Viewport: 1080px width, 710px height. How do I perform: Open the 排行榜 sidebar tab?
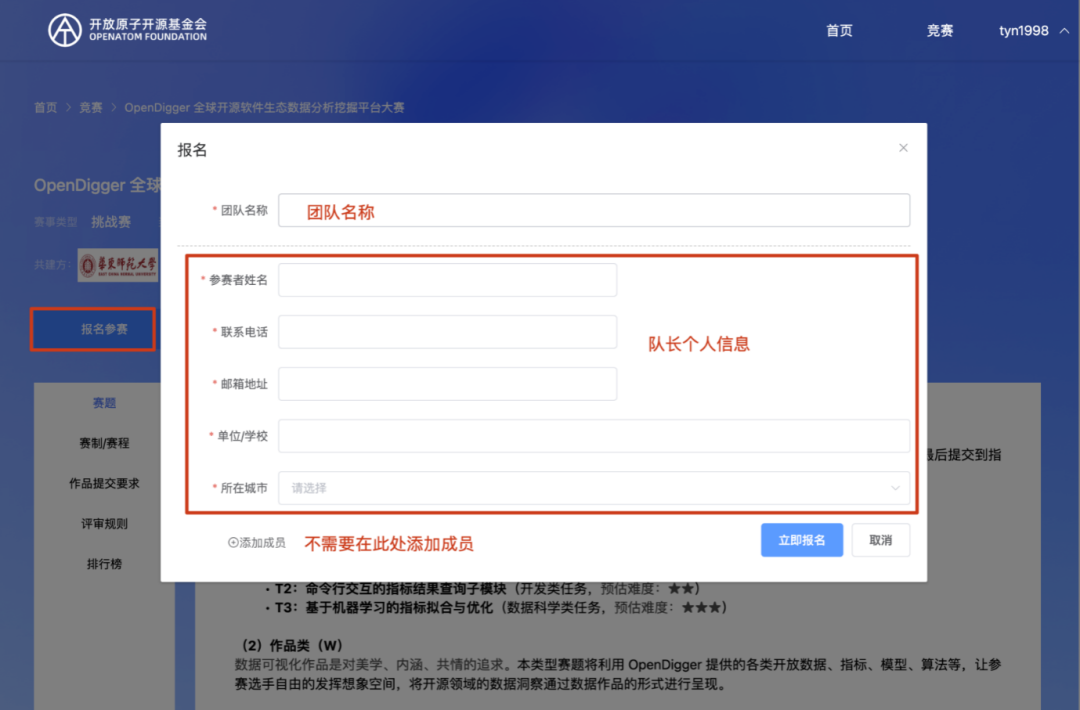(x=104, y=564)
